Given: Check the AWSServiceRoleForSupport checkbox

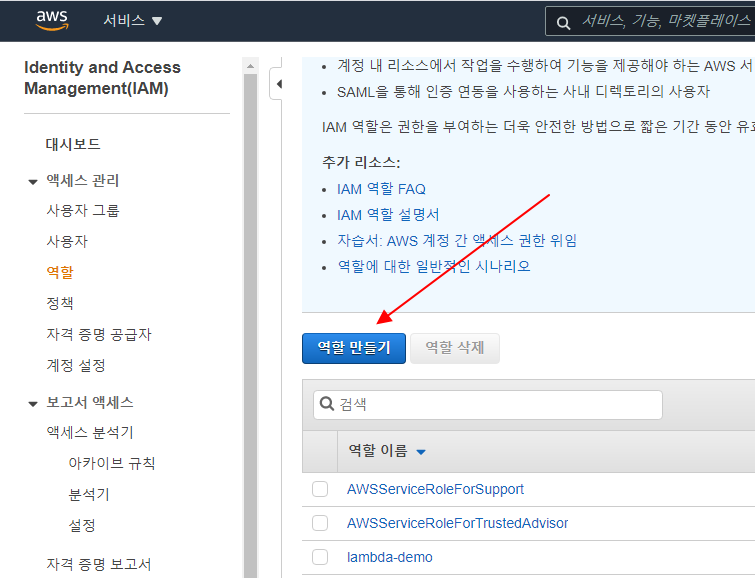Looking at the screenshot, I should tap(320, 489).
